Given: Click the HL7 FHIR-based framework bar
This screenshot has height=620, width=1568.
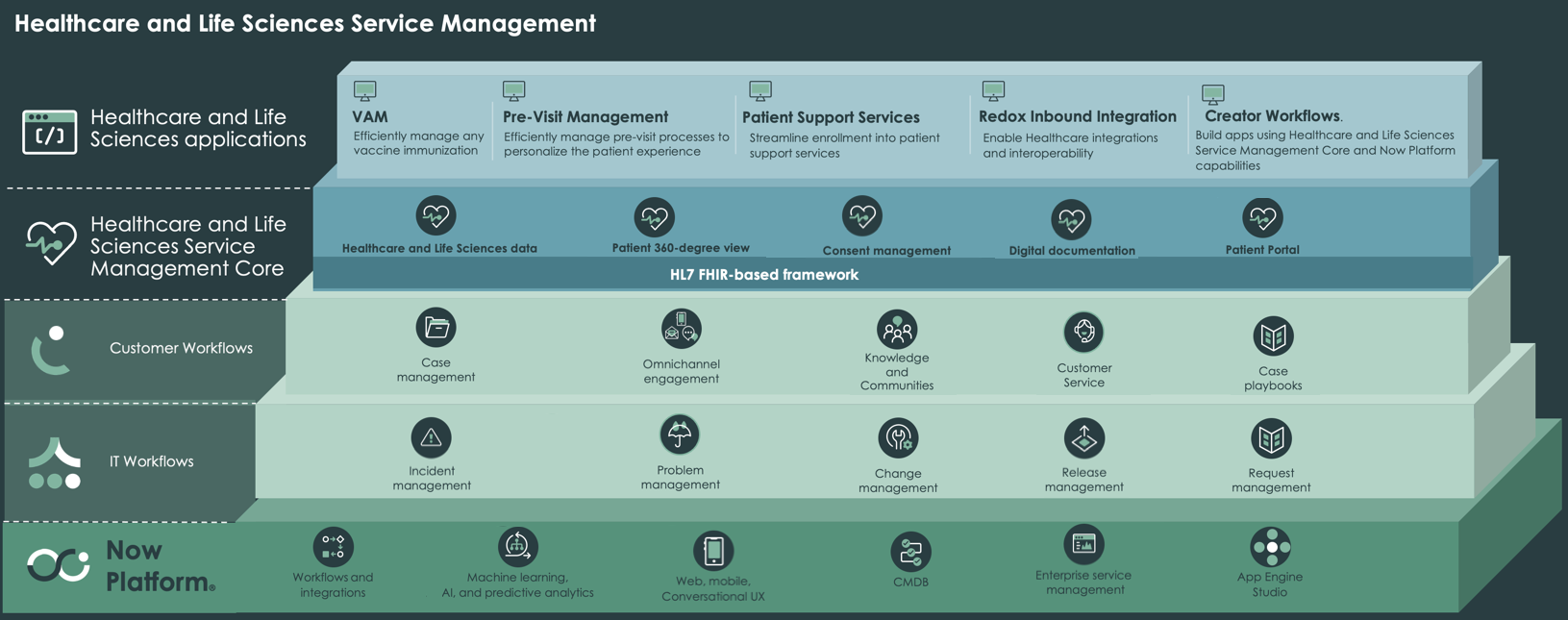Looking at the screenshot, I should click(x=892, y=274).
